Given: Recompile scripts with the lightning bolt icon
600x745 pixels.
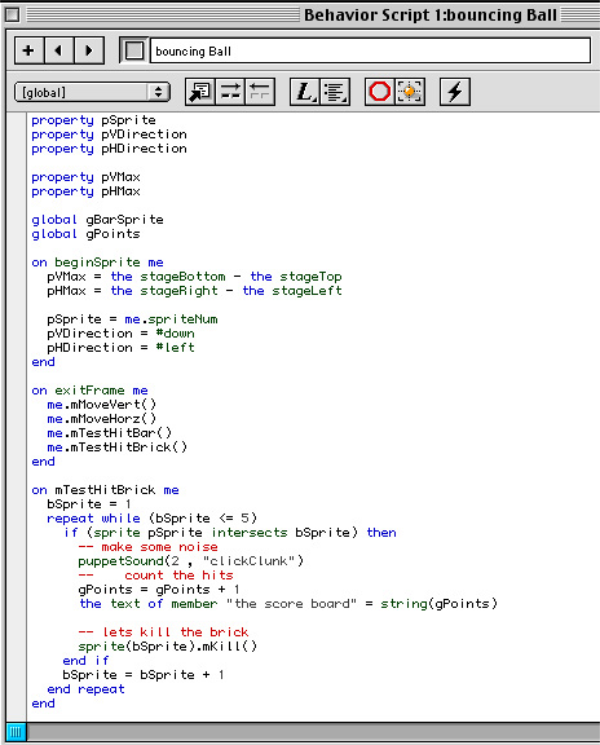Looking at the screenshot, I should (455, 92).
